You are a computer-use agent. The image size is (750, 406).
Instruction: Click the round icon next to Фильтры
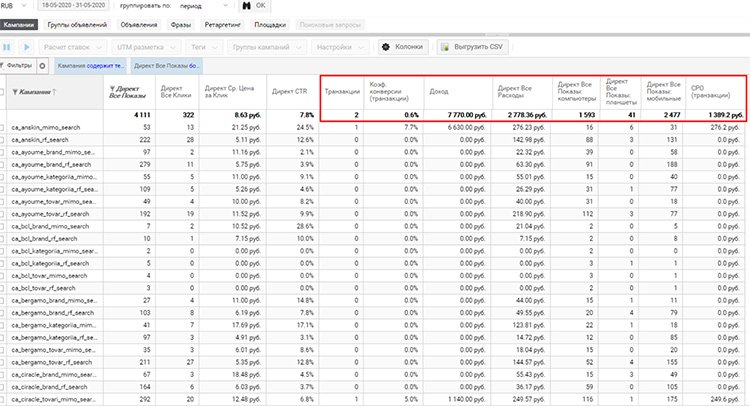point(42,66)
